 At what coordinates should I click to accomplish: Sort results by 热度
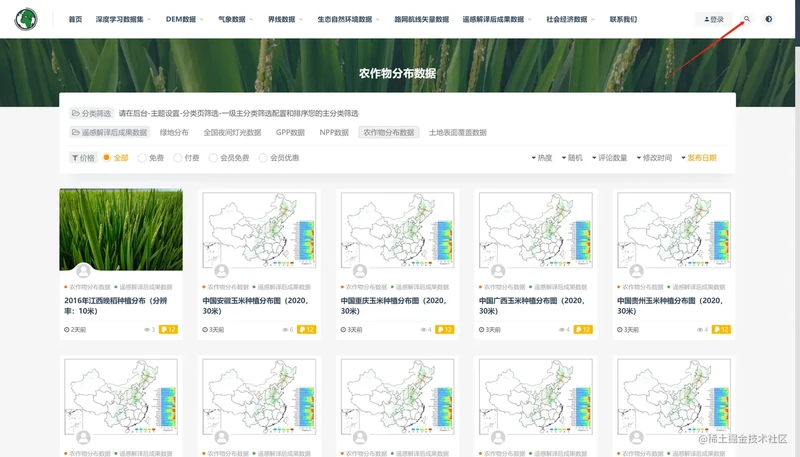point(542,158)
